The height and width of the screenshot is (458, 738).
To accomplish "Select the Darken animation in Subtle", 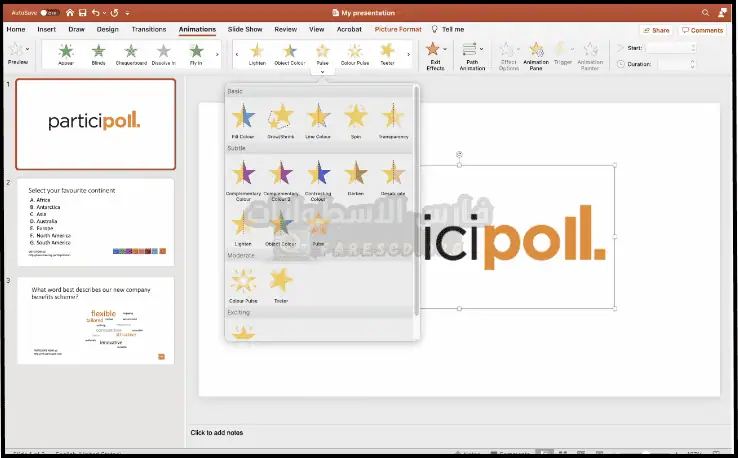I will (x=356, y=176).
